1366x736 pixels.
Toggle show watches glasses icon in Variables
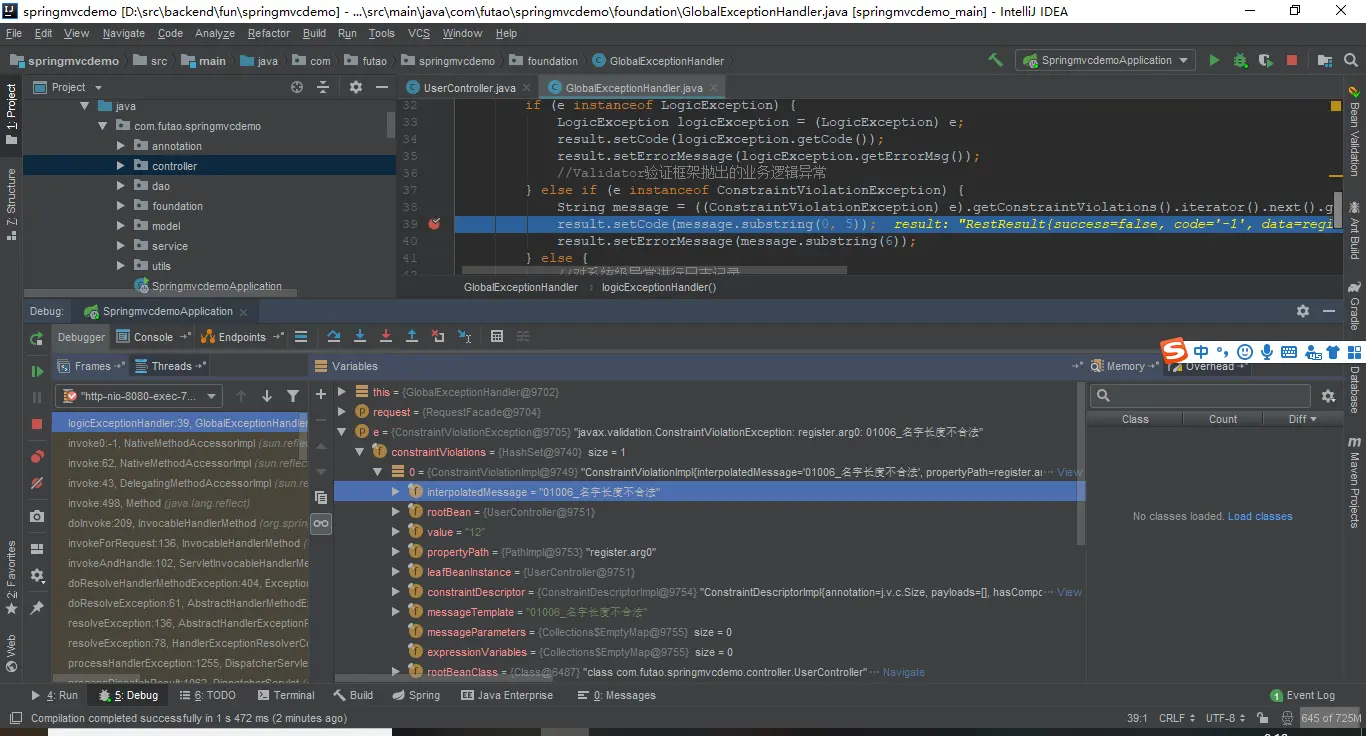click(321, 523)
